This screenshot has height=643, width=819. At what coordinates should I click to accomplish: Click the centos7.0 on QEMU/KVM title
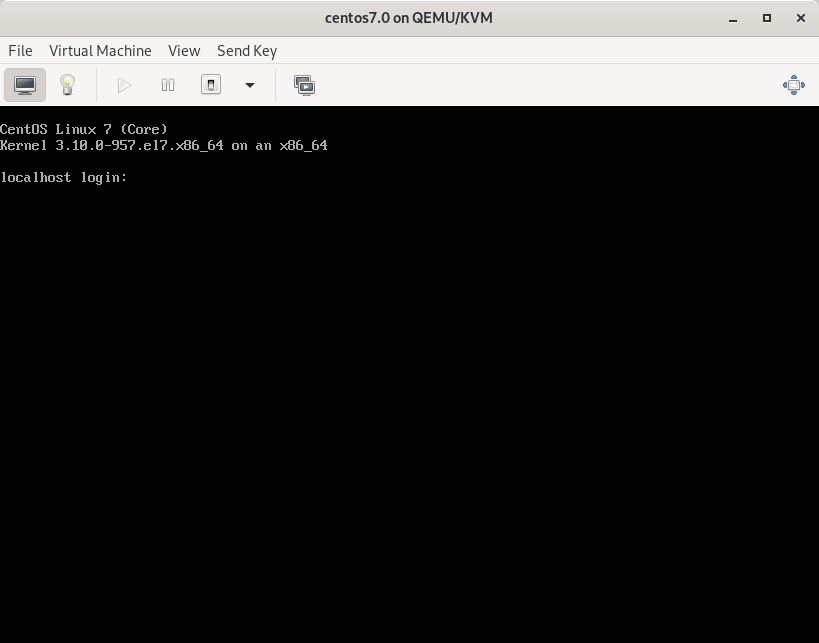(x=409, y=18)
